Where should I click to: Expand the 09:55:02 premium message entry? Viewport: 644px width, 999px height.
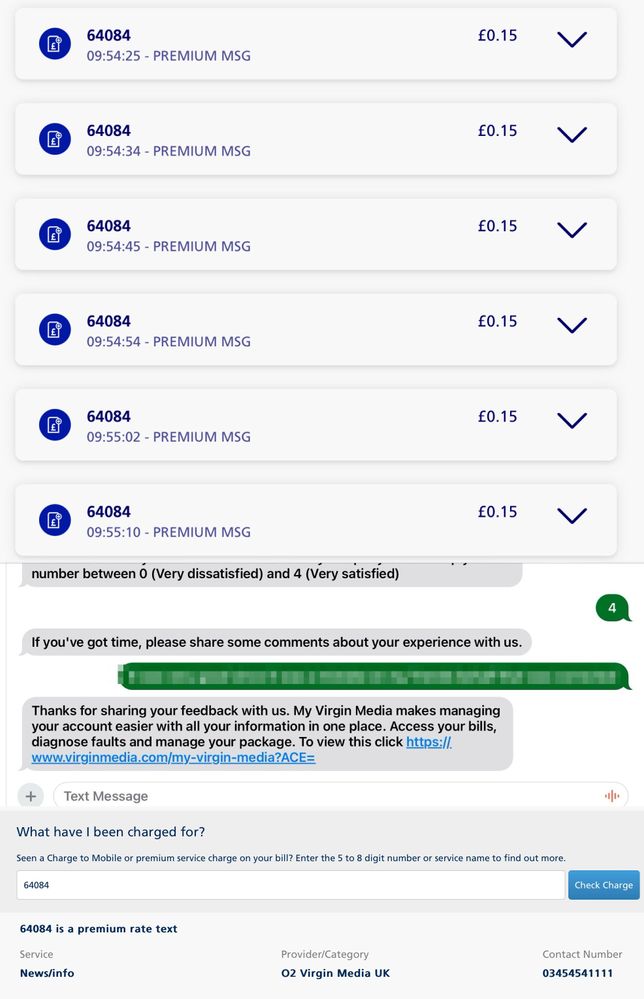pyautogui.click(x=572, y=420)
